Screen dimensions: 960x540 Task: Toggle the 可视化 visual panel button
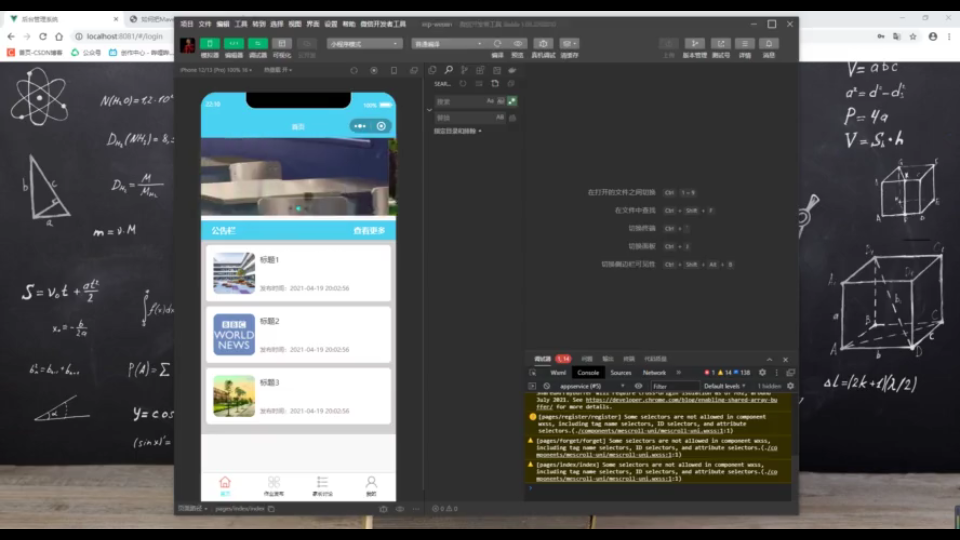282,43
